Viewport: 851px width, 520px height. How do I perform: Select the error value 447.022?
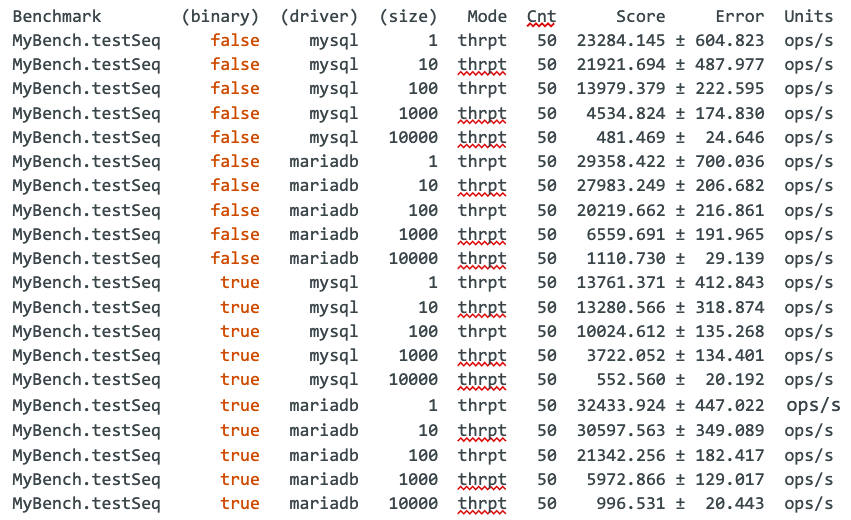[x=729, y=405]
